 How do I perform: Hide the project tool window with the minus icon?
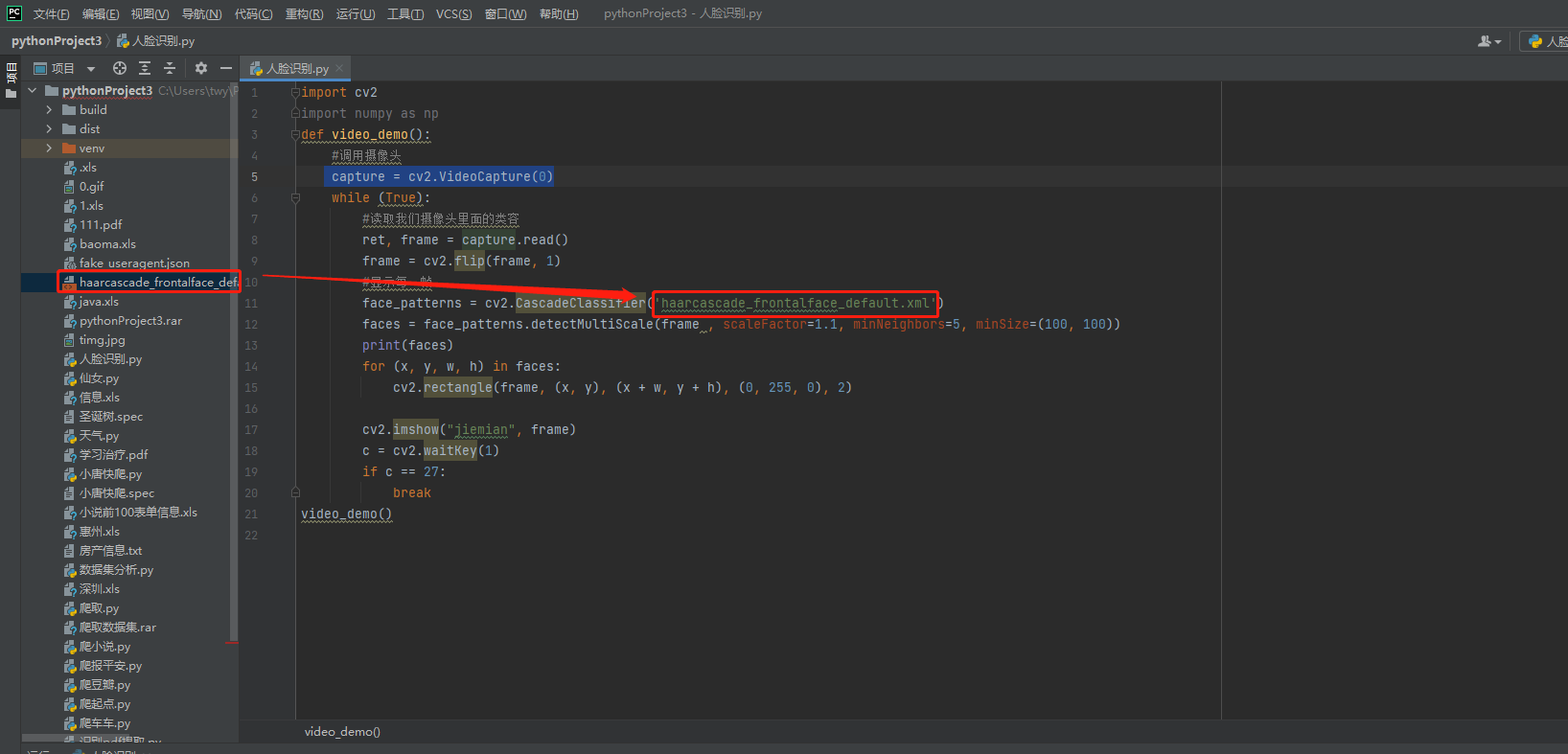[226, 68]
